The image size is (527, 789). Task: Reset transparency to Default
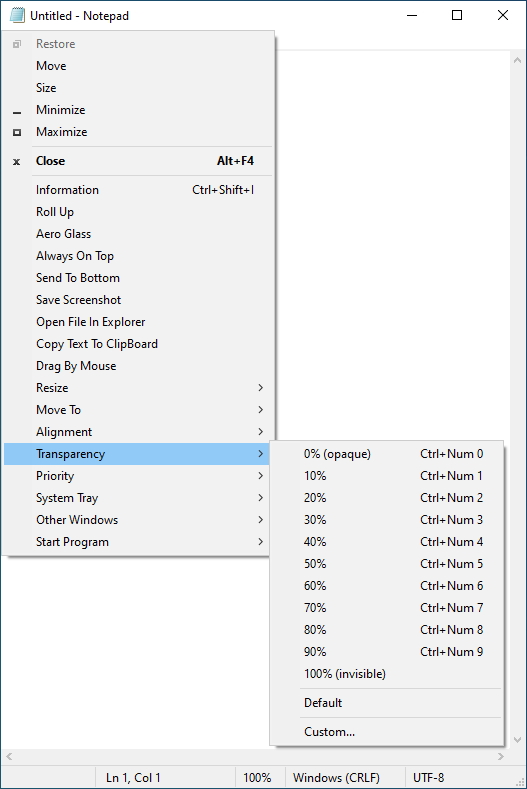387,703
